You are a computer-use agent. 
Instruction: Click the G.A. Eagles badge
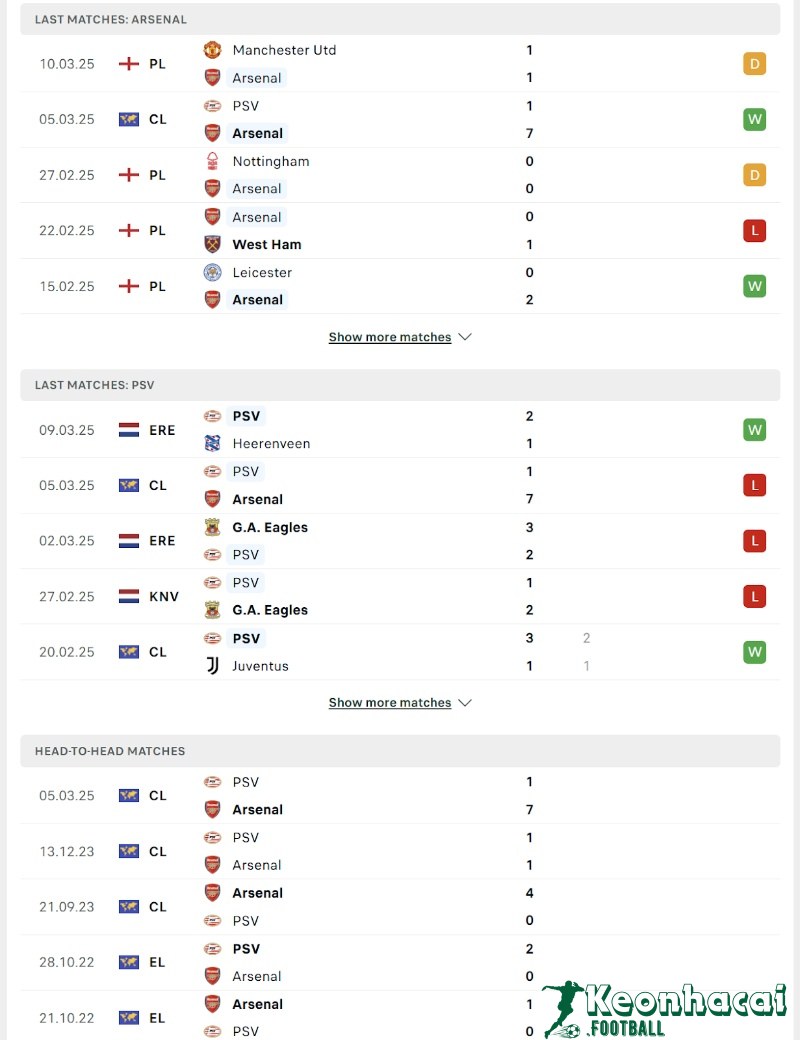click(211, 527)
